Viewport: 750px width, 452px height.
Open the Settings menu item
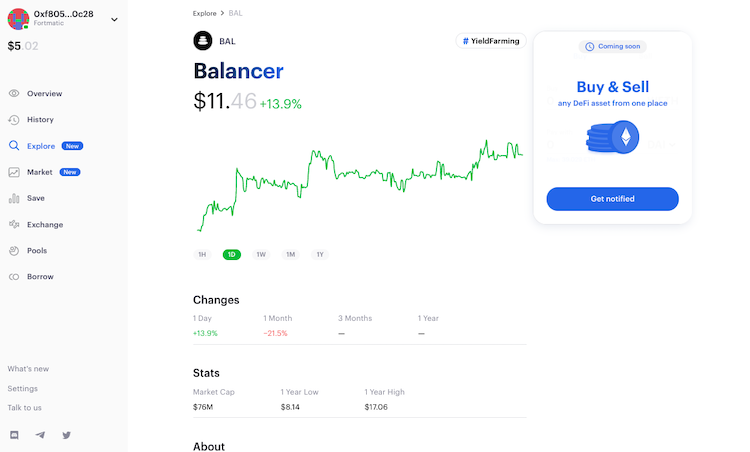pos(22,388)
